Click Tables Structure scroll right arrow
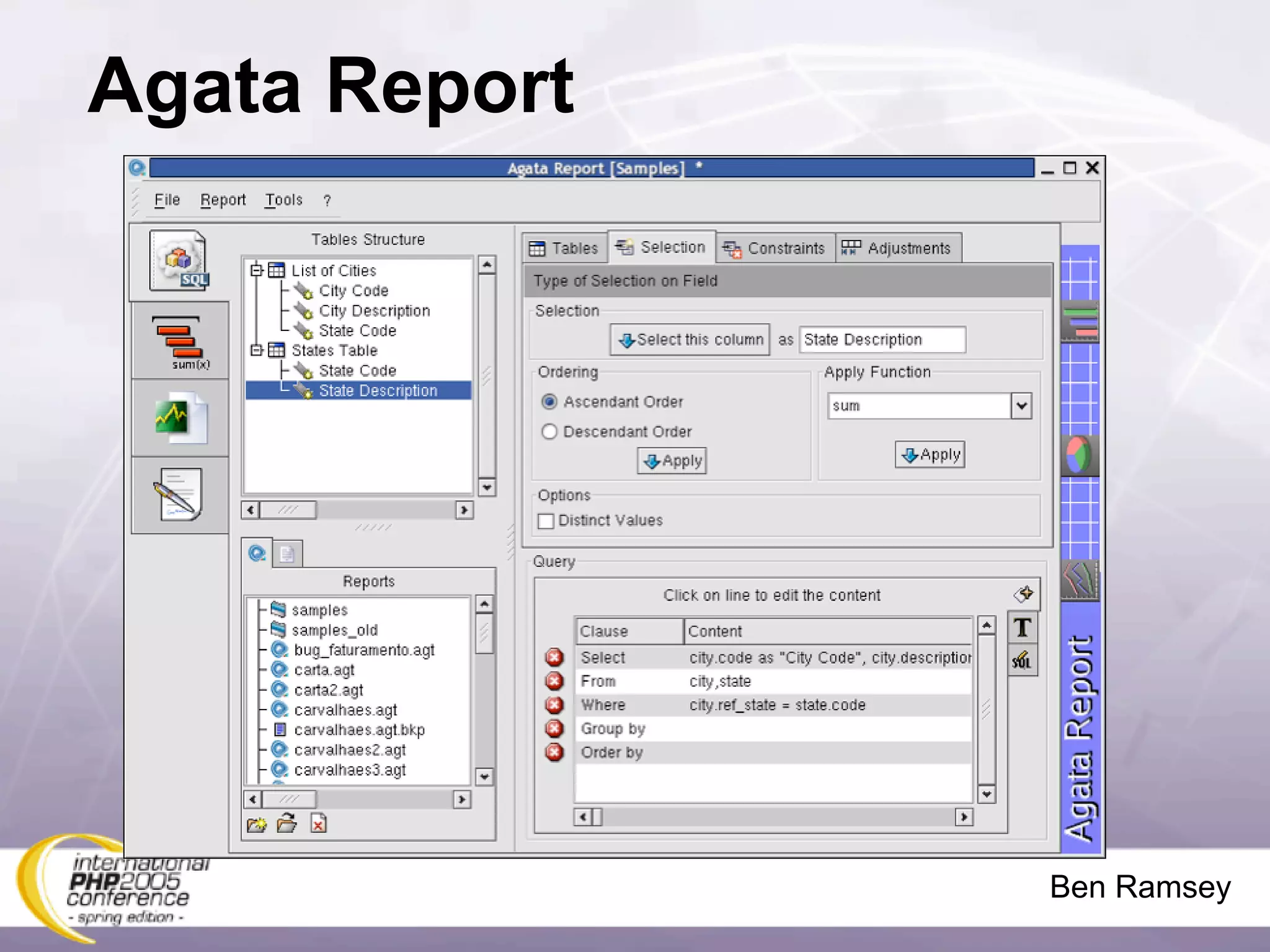 [464, 510]
